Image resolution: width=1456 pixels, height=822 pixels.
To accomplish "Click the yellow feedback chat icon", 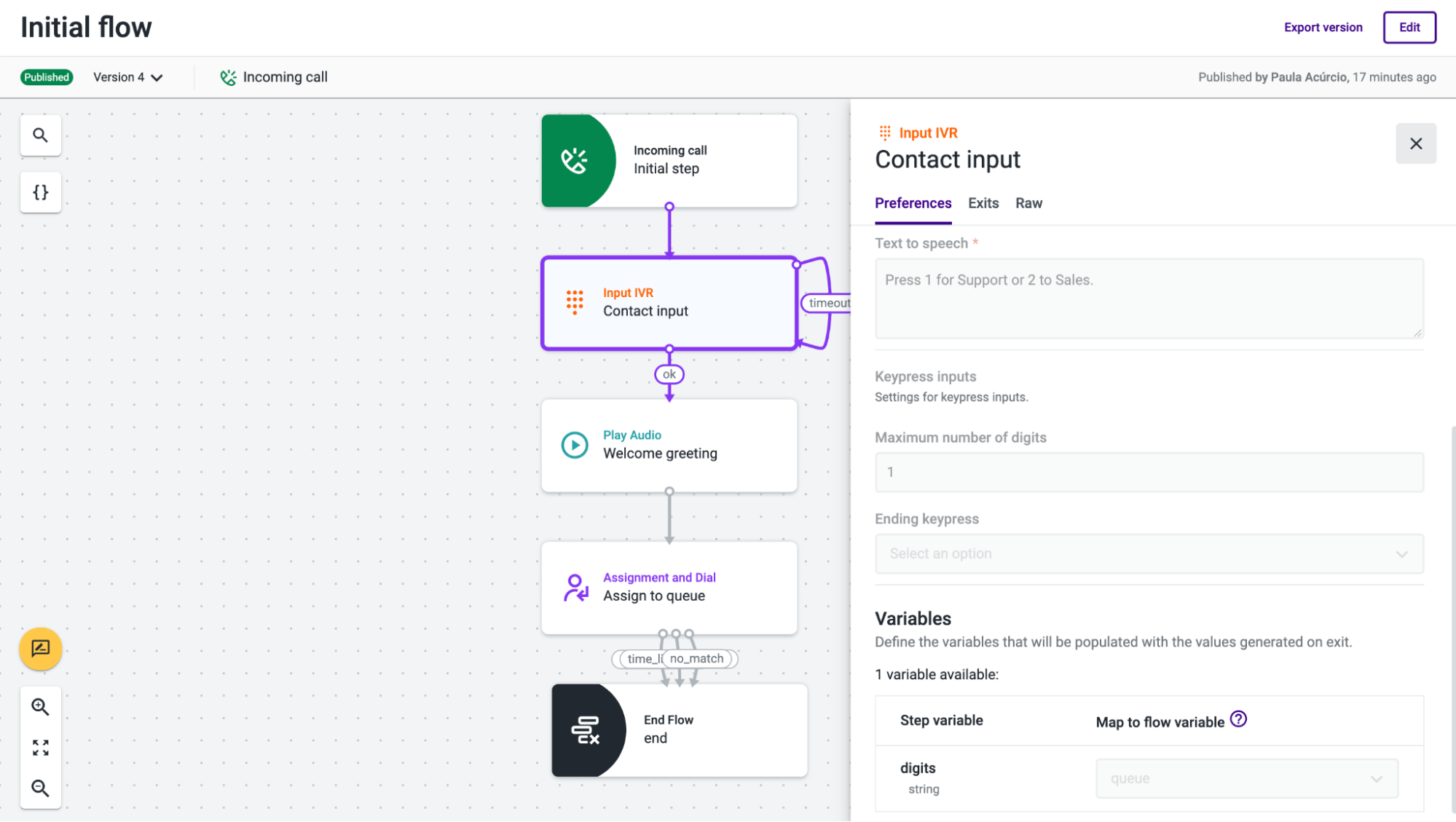I will pyautogui.click(x=41, y=648).
